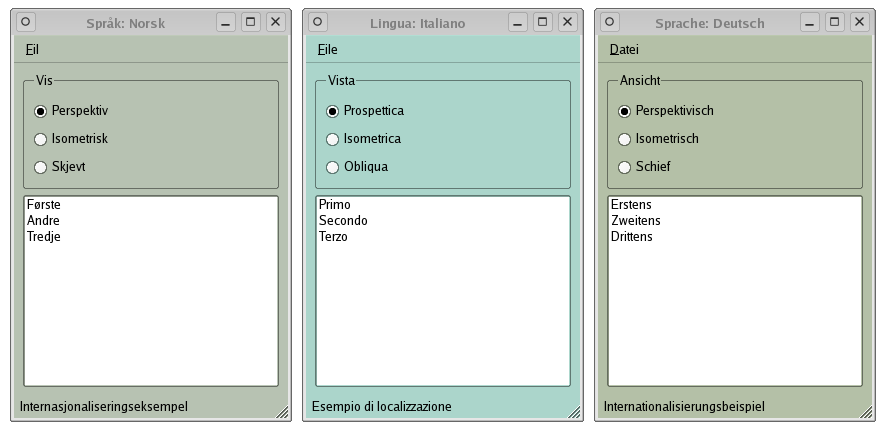
Task: Maximize the Lingua: Italiano window
Action: [x=542, y=22]
